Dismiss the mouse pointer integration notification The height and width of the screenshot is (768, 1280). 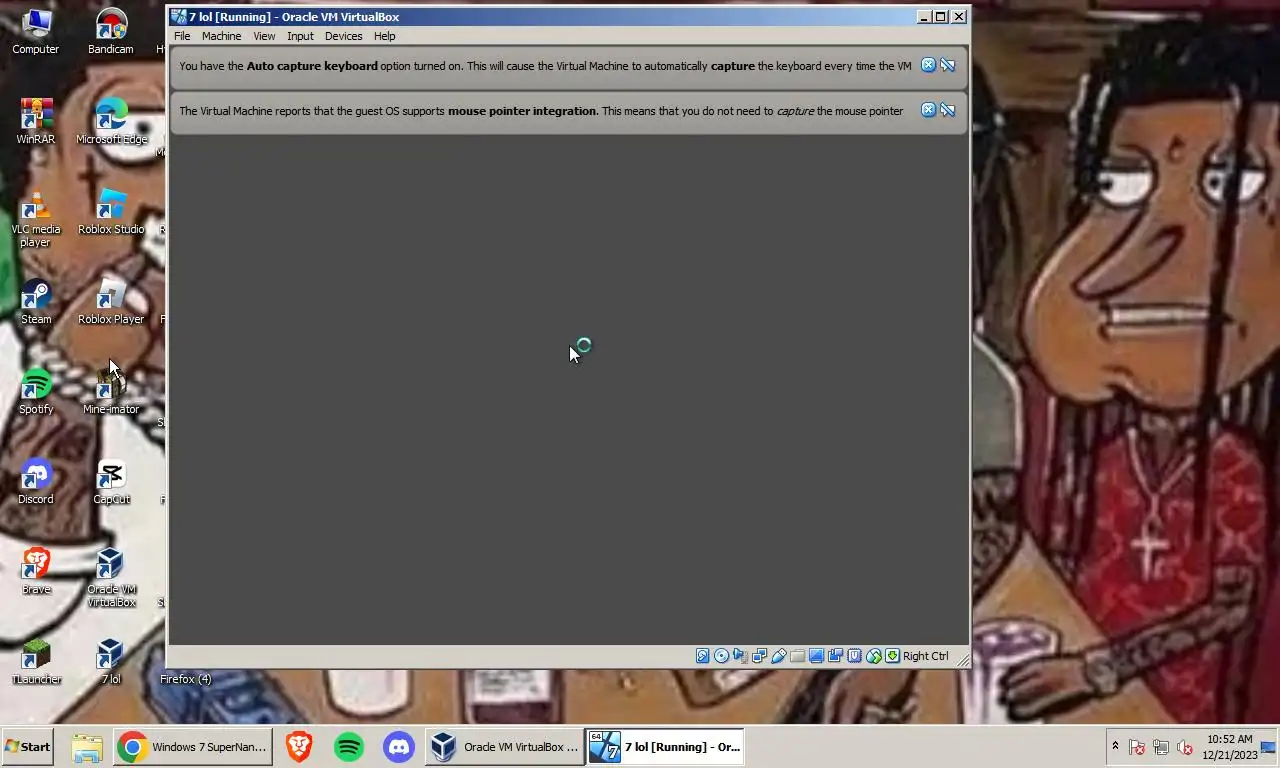[928, 110]
